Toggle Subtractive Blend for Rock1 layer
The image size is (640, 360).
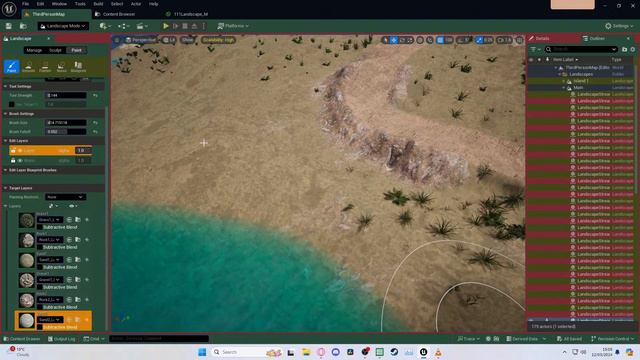pyautogui.click(x=40, y=247)
